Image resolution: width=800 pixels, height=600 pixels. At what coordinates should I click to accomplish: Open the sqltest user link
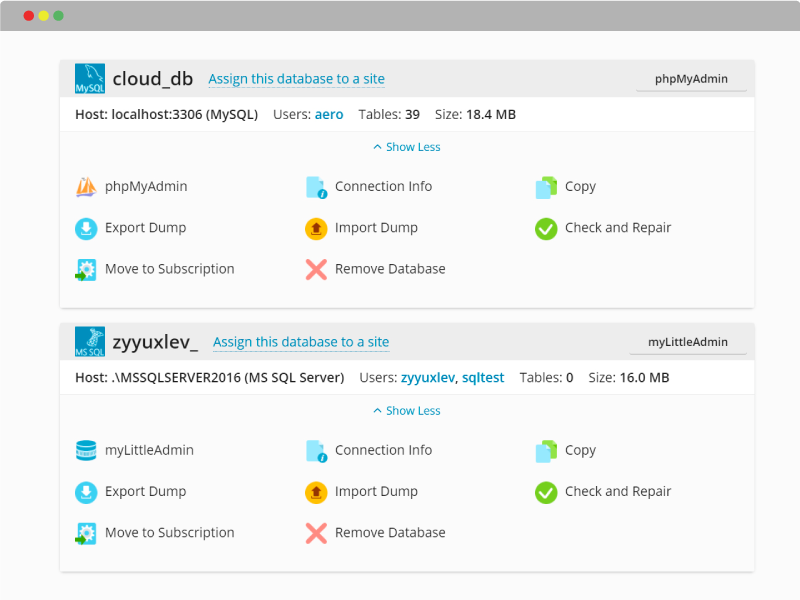pyautogui.click(x=483, y=378)
